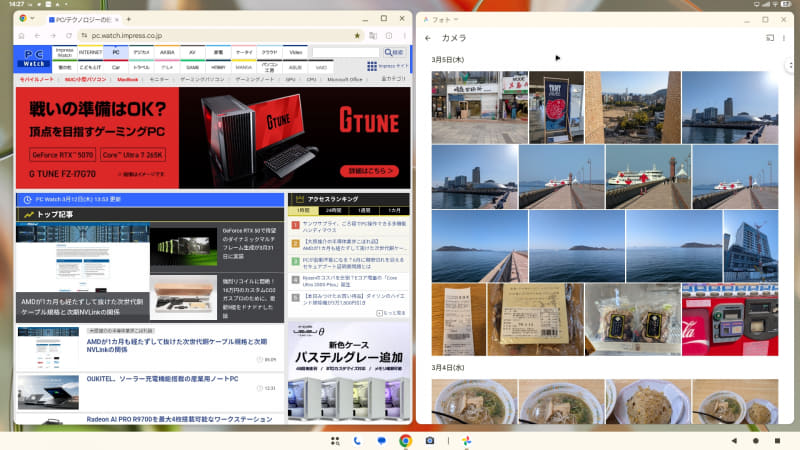Reload the PC Watch page
Image resolution: width=800 pixels, height=450 pixels.
[x=69, y=36]
